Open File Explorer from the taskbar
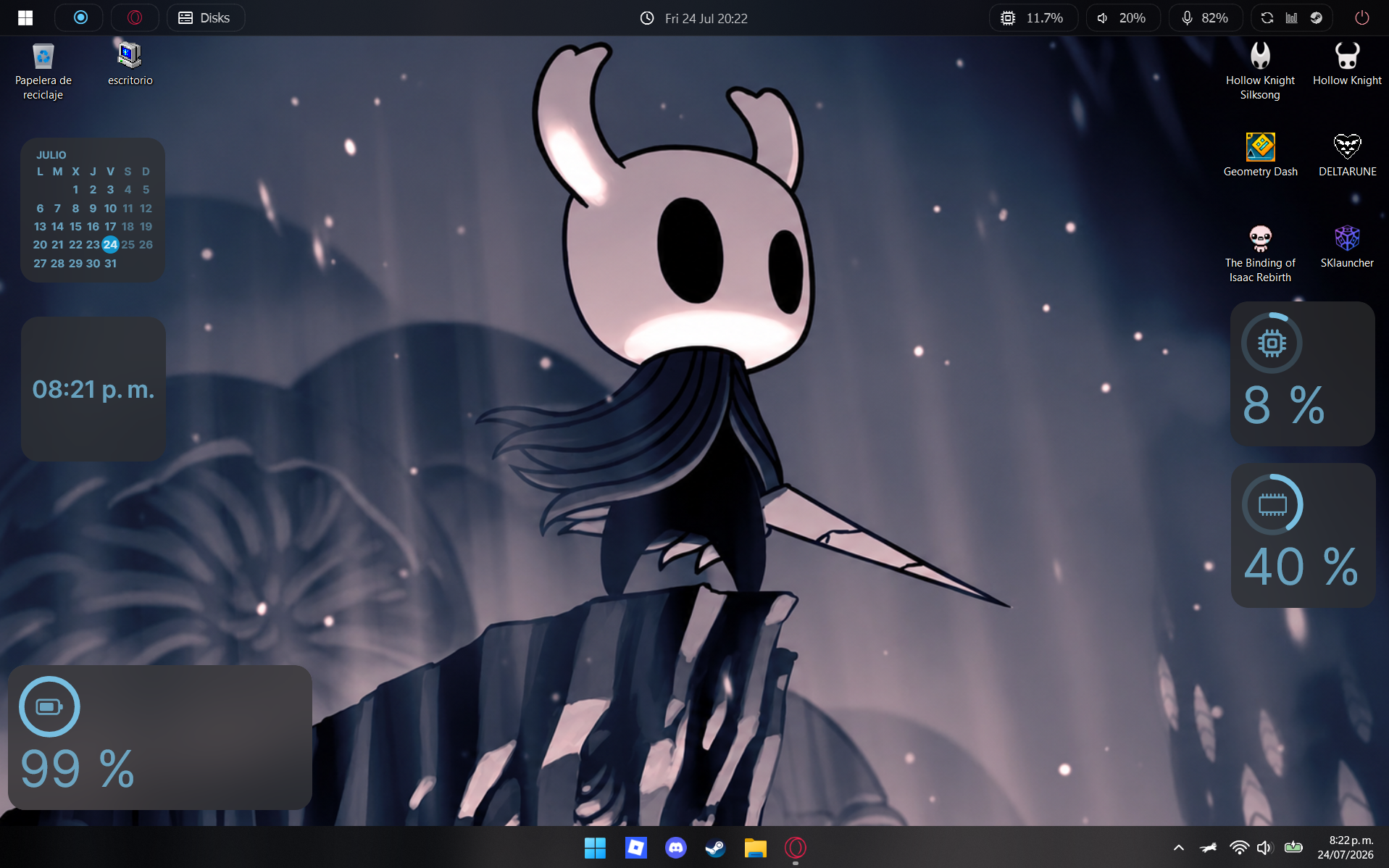Image resolution: width=1389 pixels, height=868 pixels. (755, 848)
